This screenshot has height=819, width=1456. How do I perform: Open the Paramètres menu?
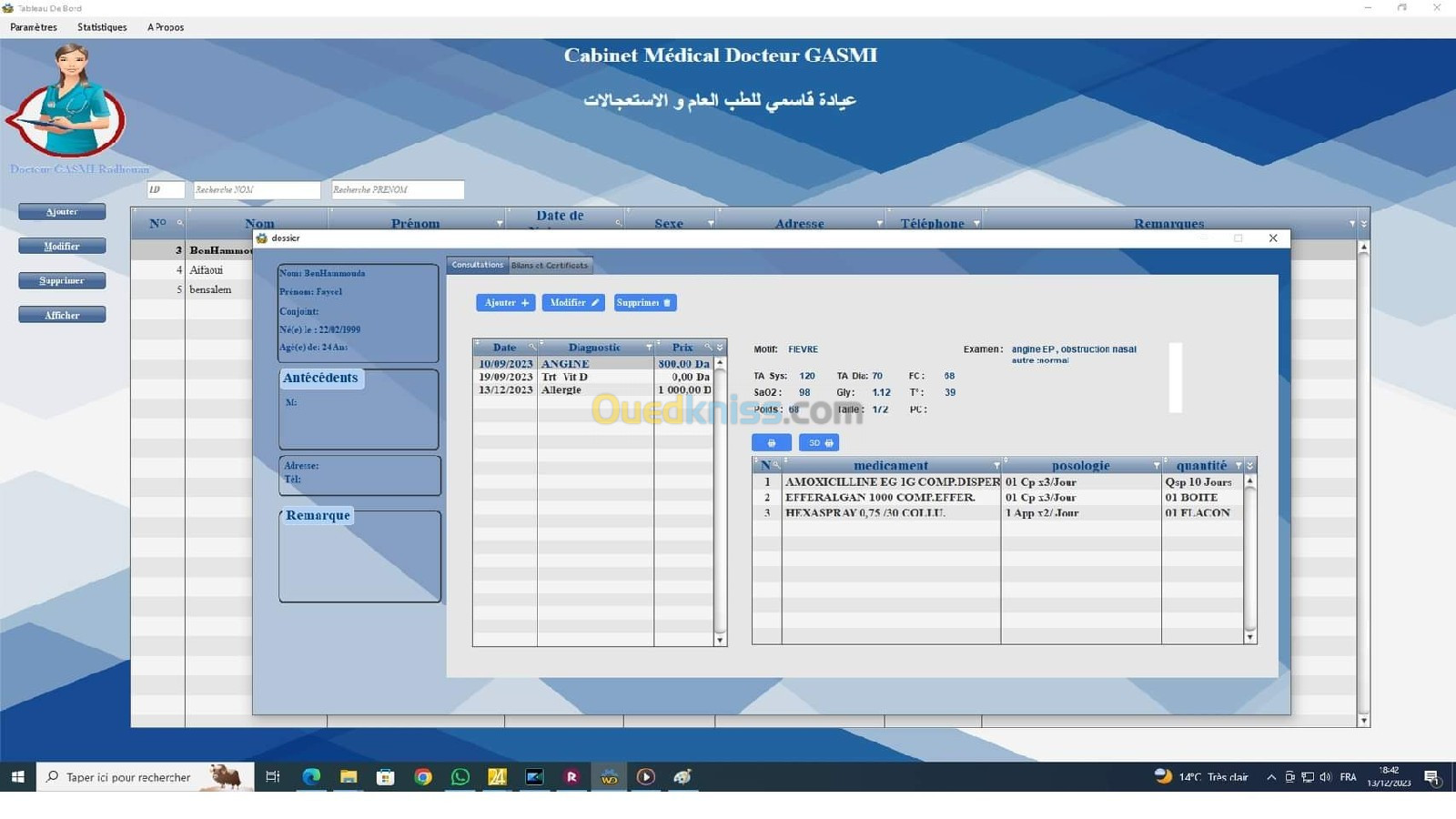coord(34,27)
